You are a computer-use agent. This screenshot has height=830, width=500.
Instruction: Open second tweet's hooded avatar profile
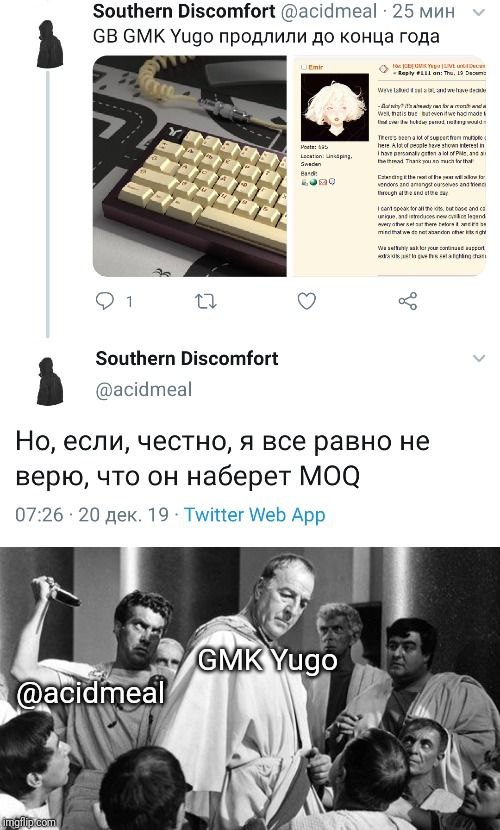click(50, 381)
